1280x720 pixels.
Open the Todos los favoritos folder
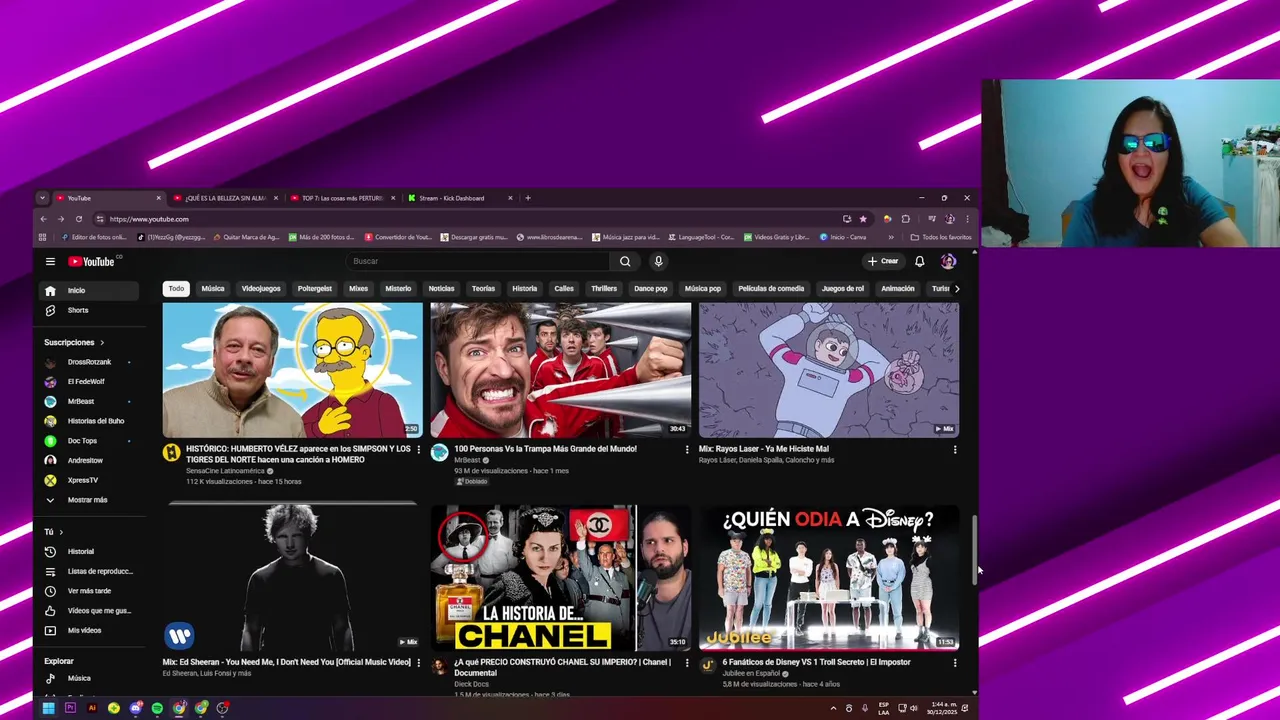(x=941, y=237)
